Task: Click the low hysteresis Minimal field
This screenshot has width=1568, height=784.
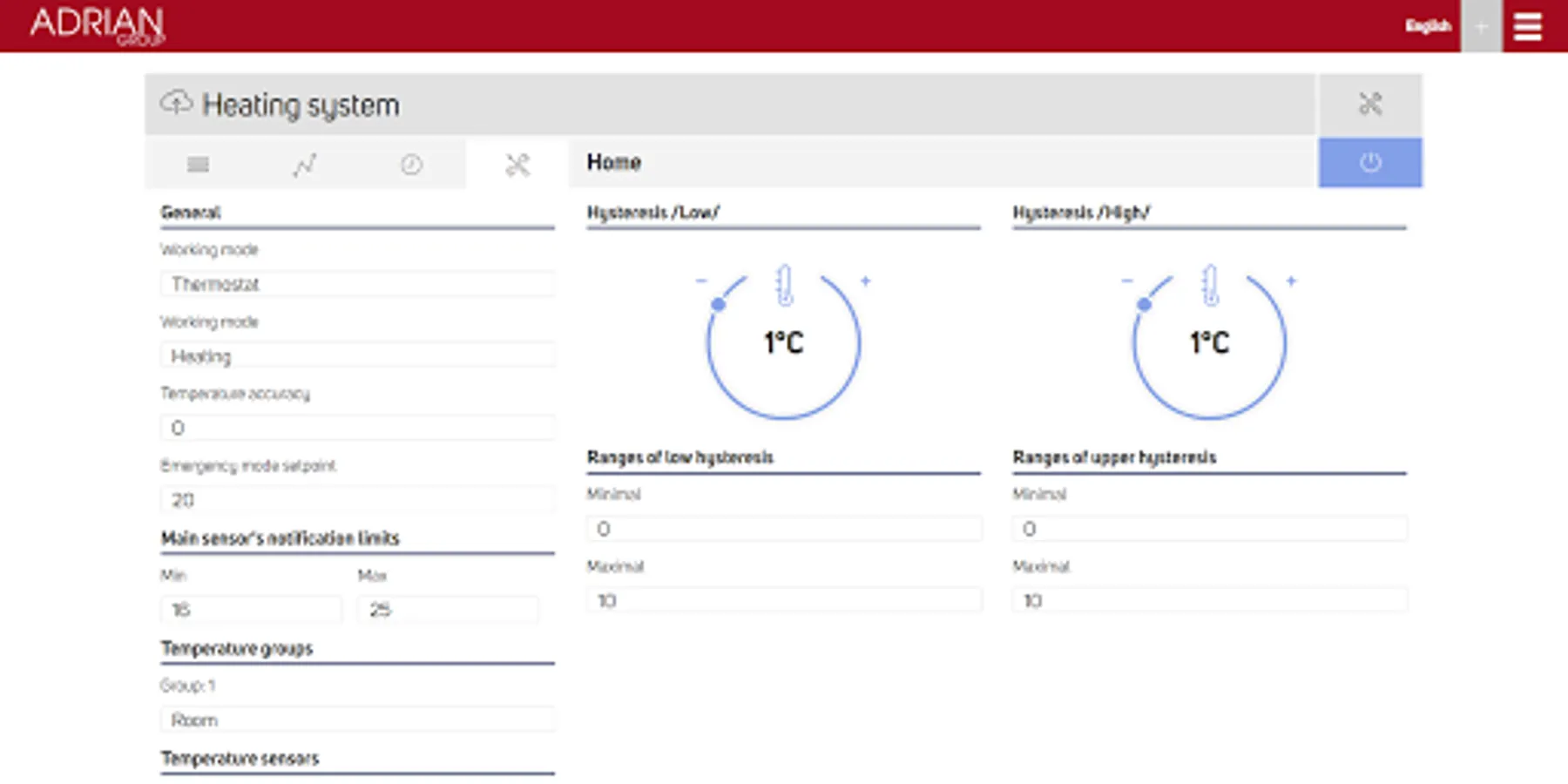Action: [784, 529]
